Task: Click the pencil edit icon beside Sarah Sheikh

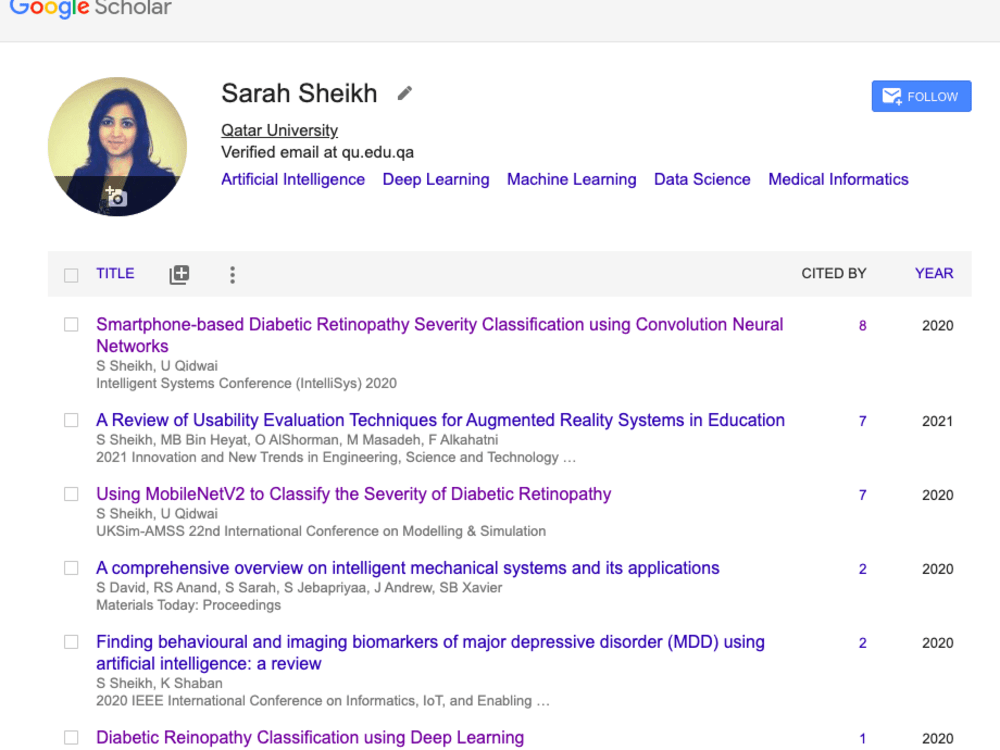Action: 404,94
